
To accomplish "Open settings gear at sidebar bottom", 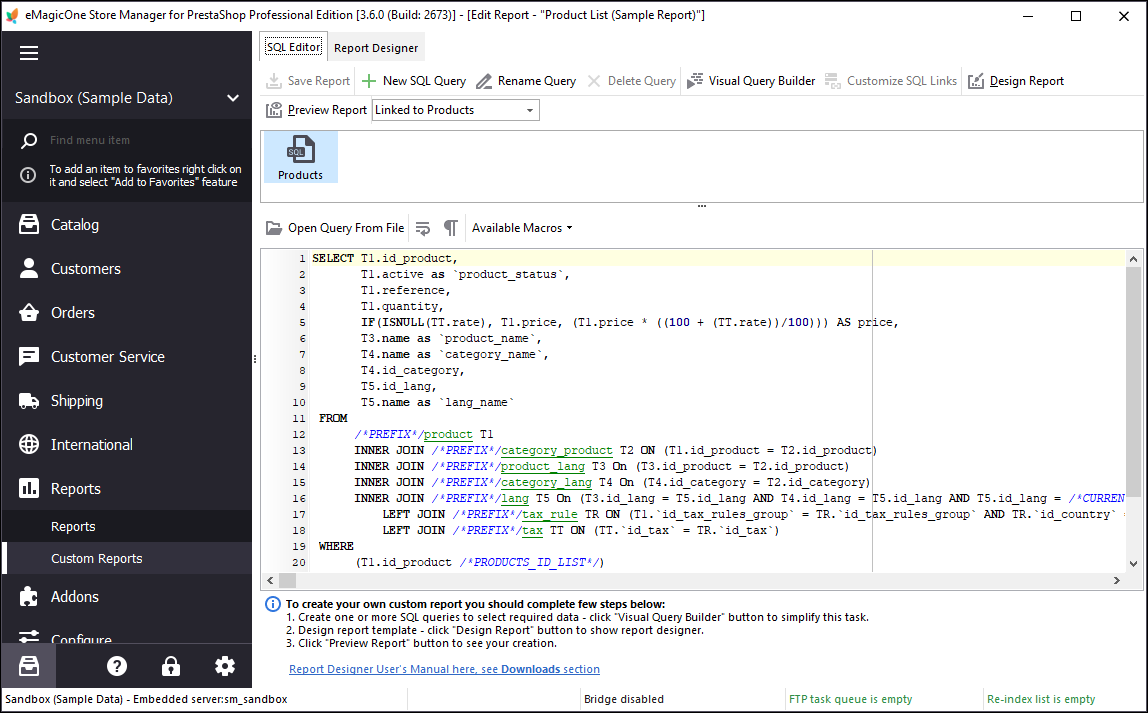I will (x=225, y=666).
